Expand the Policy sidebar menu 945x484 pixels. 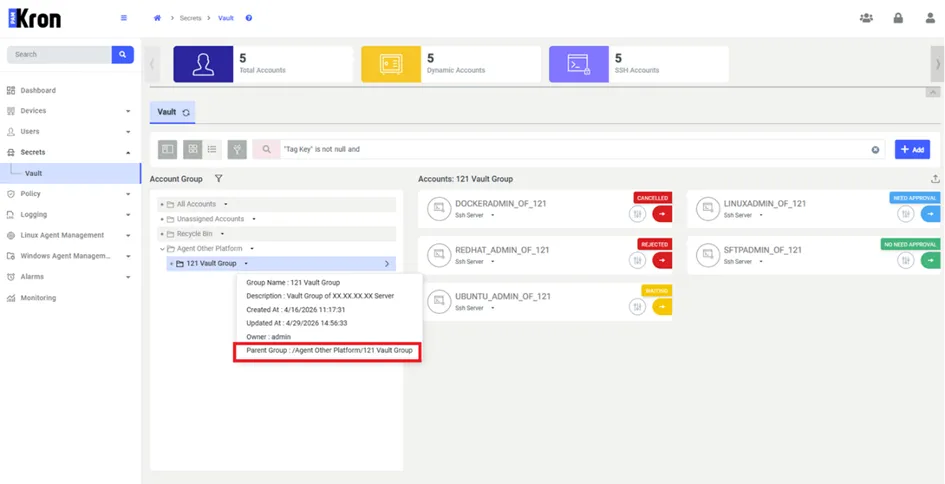[69, 194]
